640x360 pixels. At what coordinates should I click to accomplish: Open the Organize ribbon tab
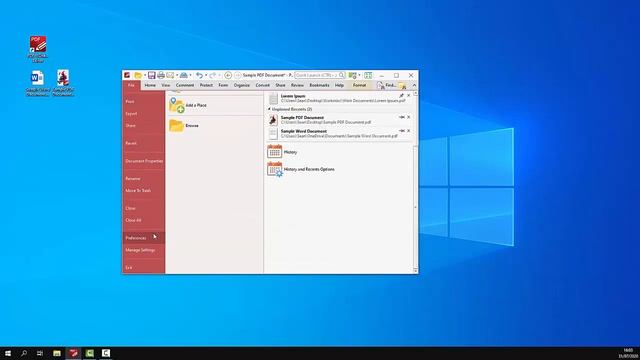pyautogui.click(x=242, y=85)
